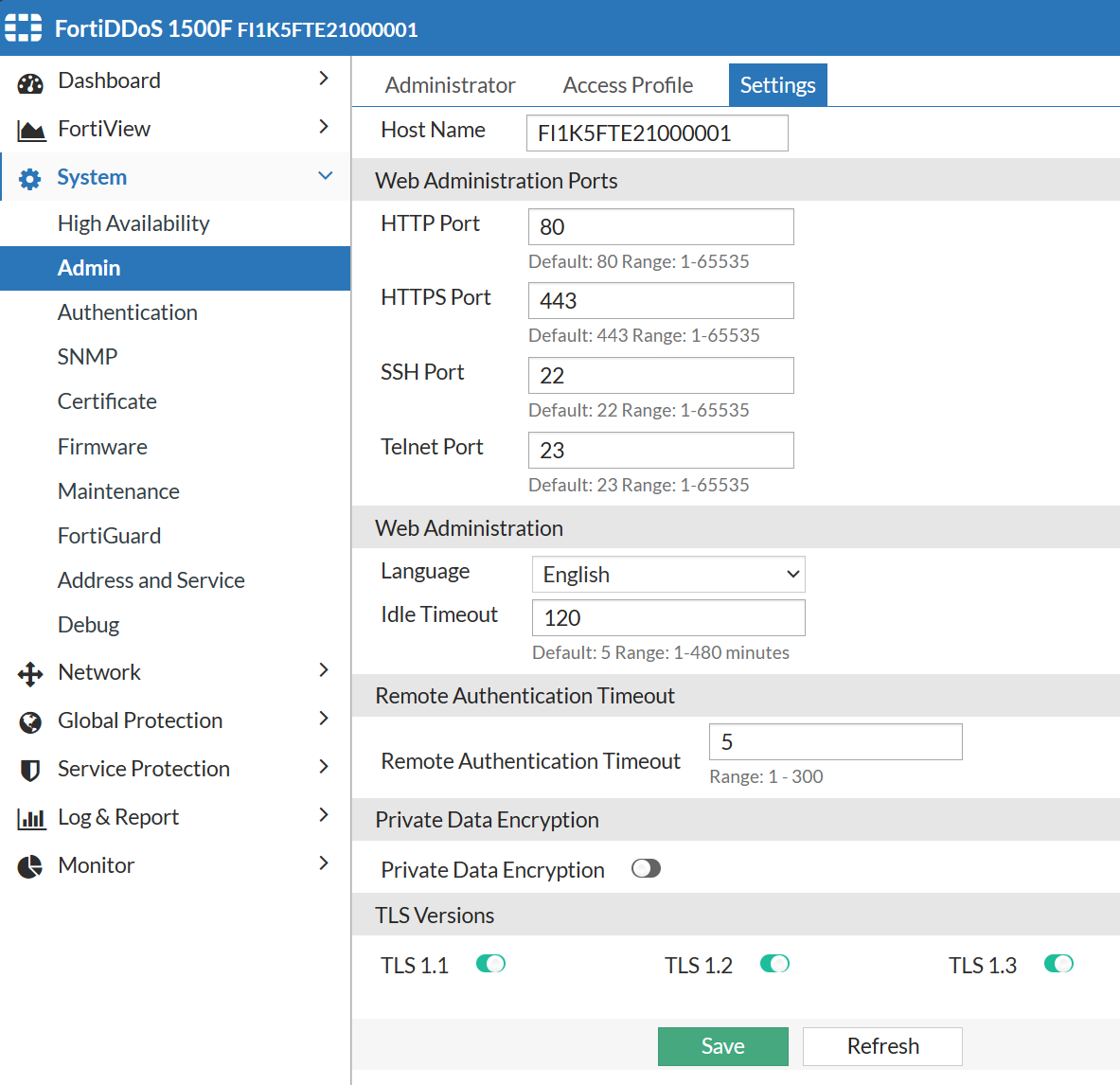The height and width of the screenshot is (1085, 1120).
Task: Open Certificate in sidebar
Action: pos(107,401)
